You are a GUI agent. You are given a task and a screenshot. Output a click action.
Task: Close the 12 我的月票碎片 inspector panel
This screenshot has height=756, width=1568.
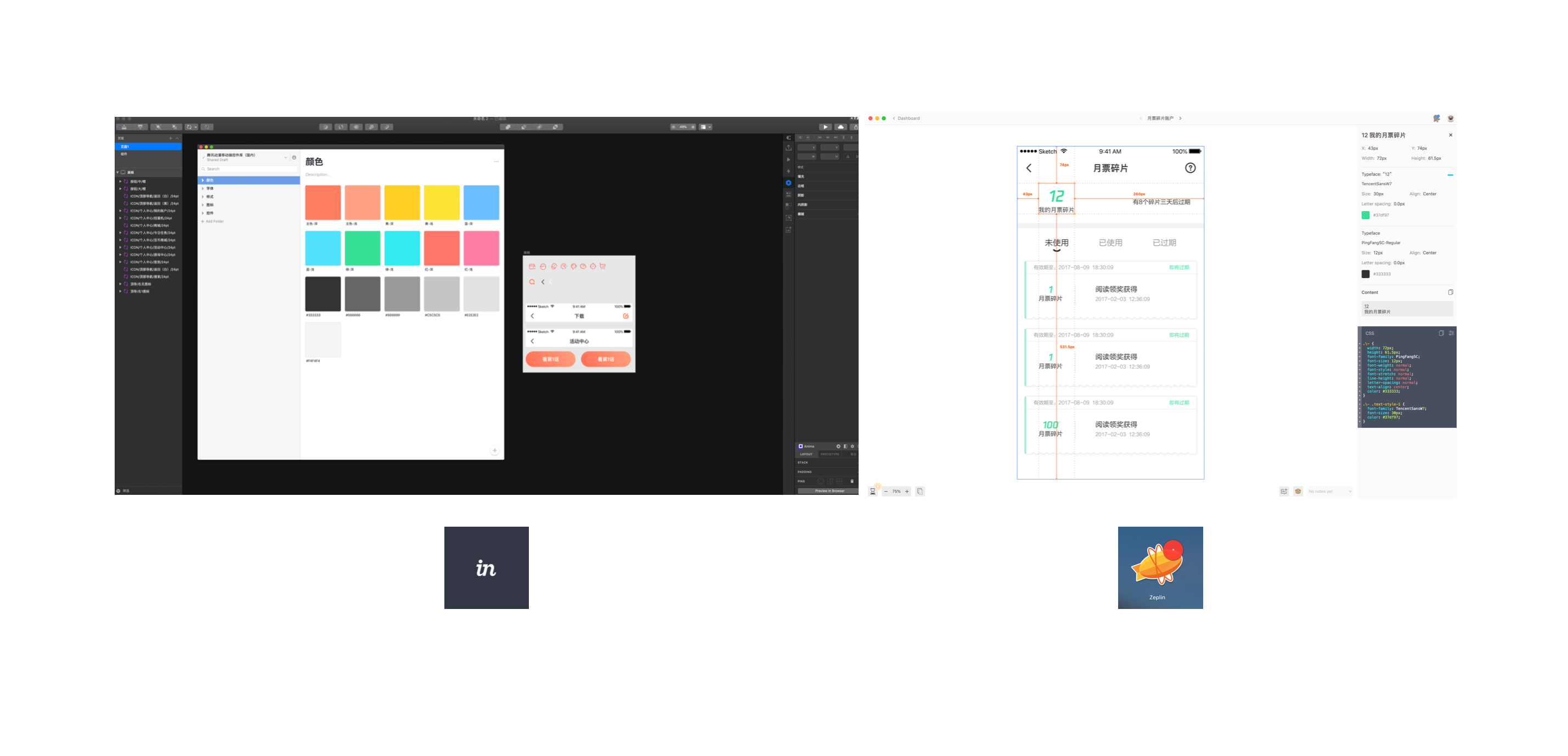click(1451, 135)
